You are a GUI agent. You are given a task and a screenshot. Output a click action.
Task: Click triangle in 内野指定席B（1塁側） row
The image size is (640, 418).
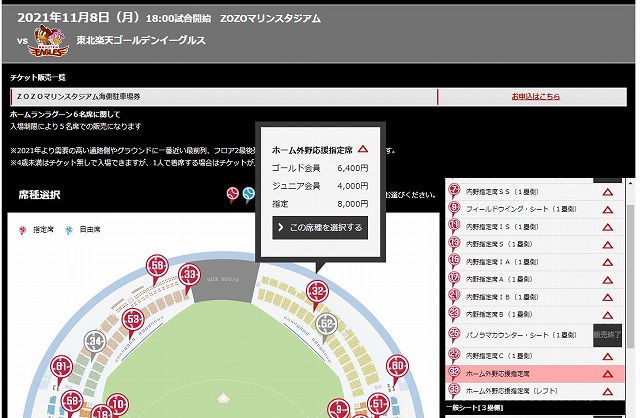(x=608, y=315)
